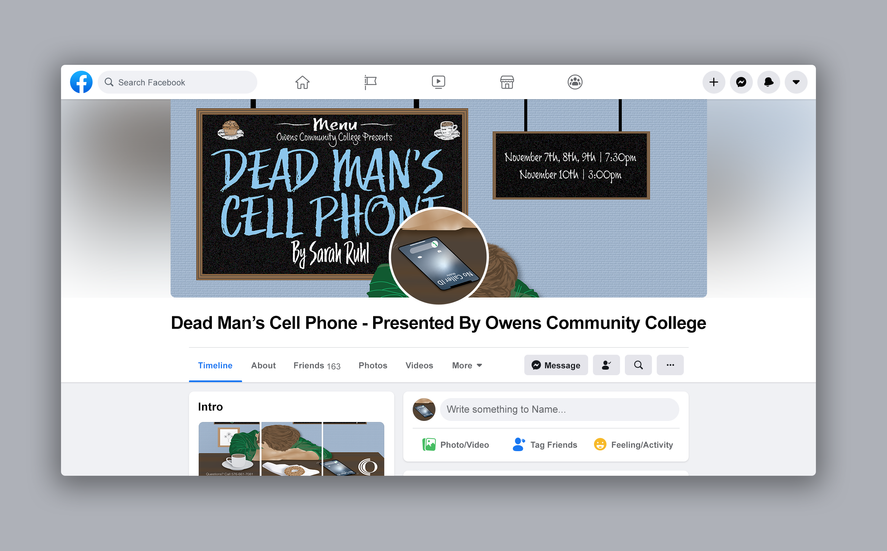Click the Friends status person icon button
Image resolution: width=887 pixels, height=551 pixels.
click(x=606, y=365)
